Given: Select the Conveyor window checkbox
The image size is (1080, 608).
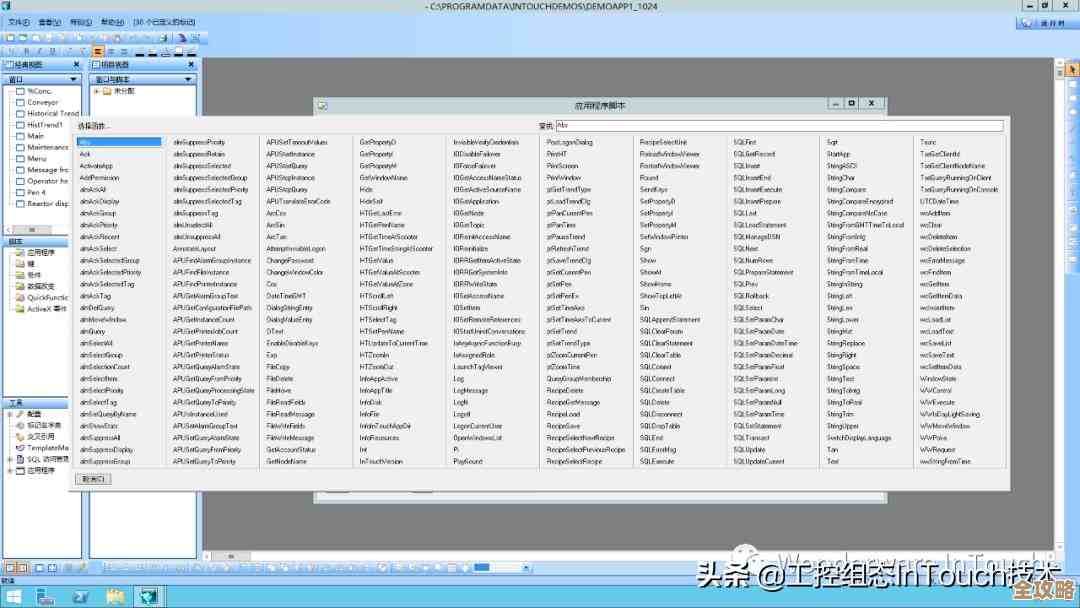Looking at the screenshot, I should click(x=19, y=102).
